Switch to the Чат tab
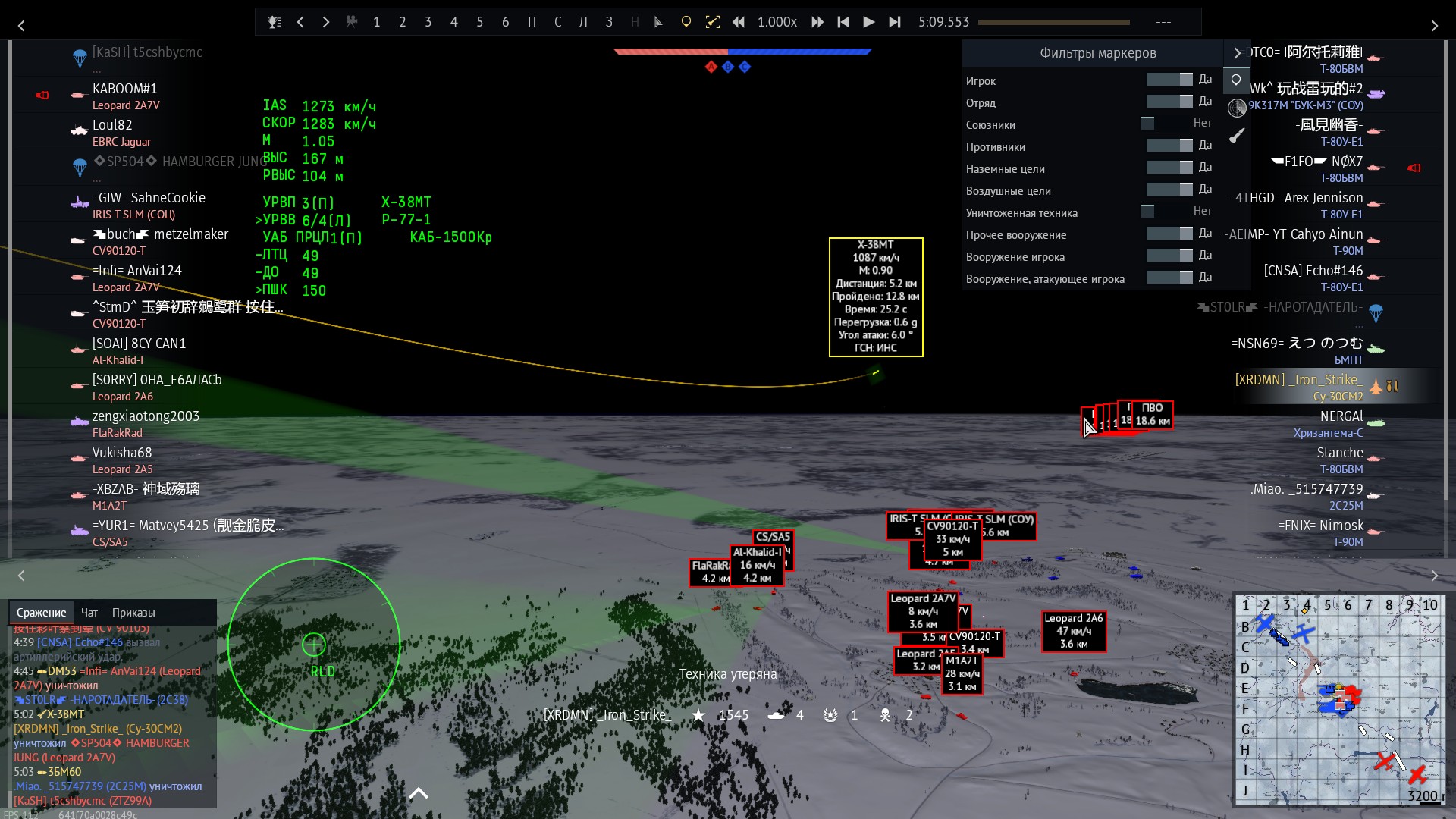Screen dimensions: 1456x819 coord(89,613)
